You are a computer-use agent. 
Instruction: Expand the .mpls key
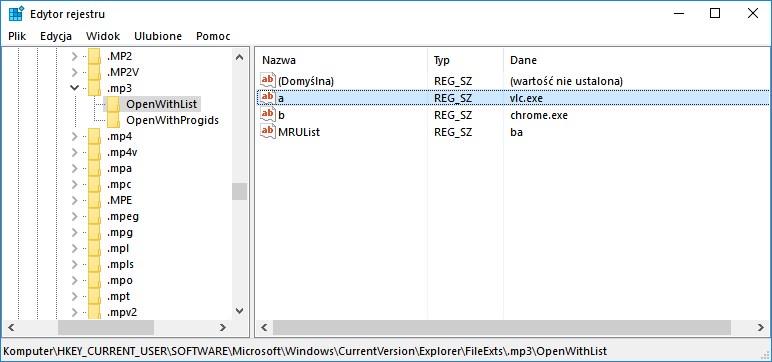click(x=74, y=264)
